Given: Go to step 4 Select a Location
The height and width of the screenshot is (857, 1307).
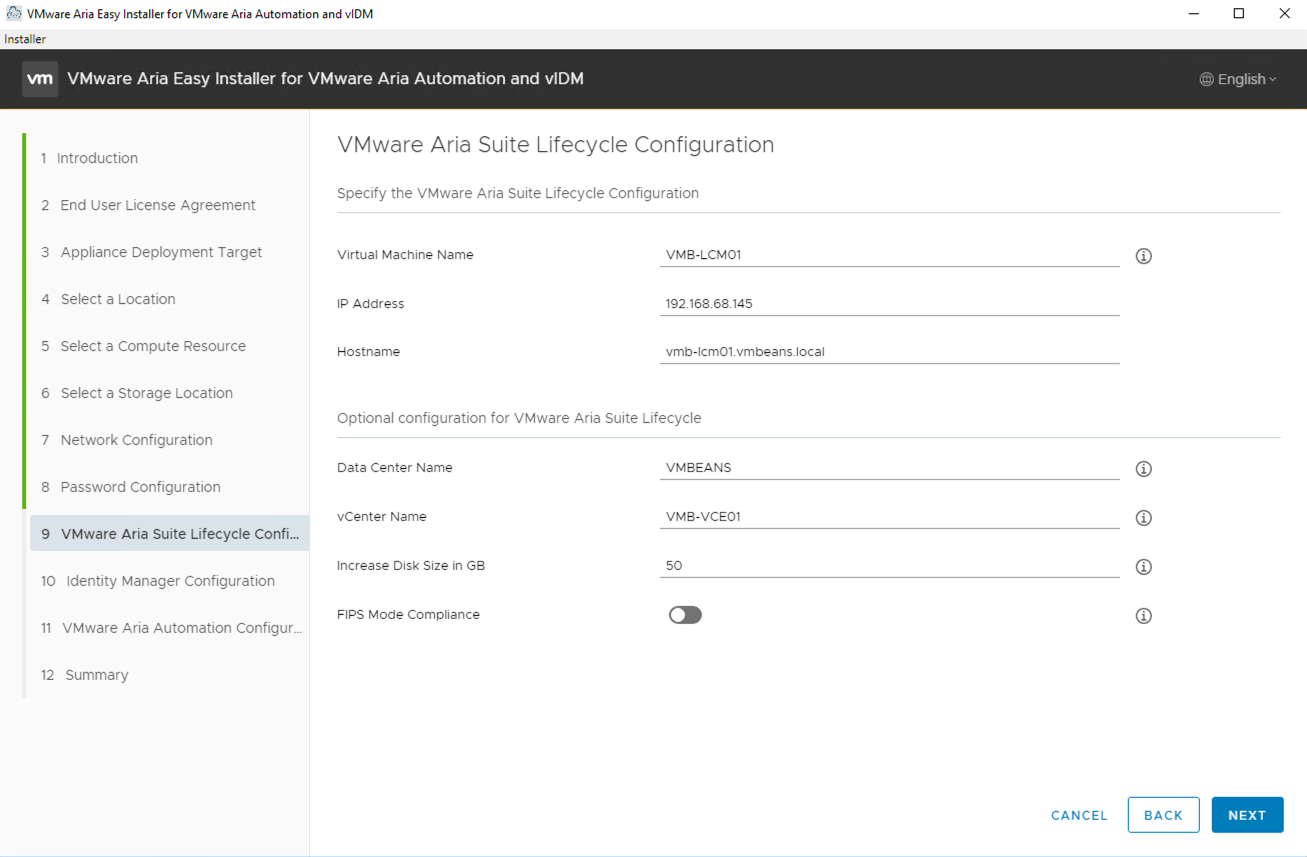Looking at the screenshot, I should pos(108,299).
